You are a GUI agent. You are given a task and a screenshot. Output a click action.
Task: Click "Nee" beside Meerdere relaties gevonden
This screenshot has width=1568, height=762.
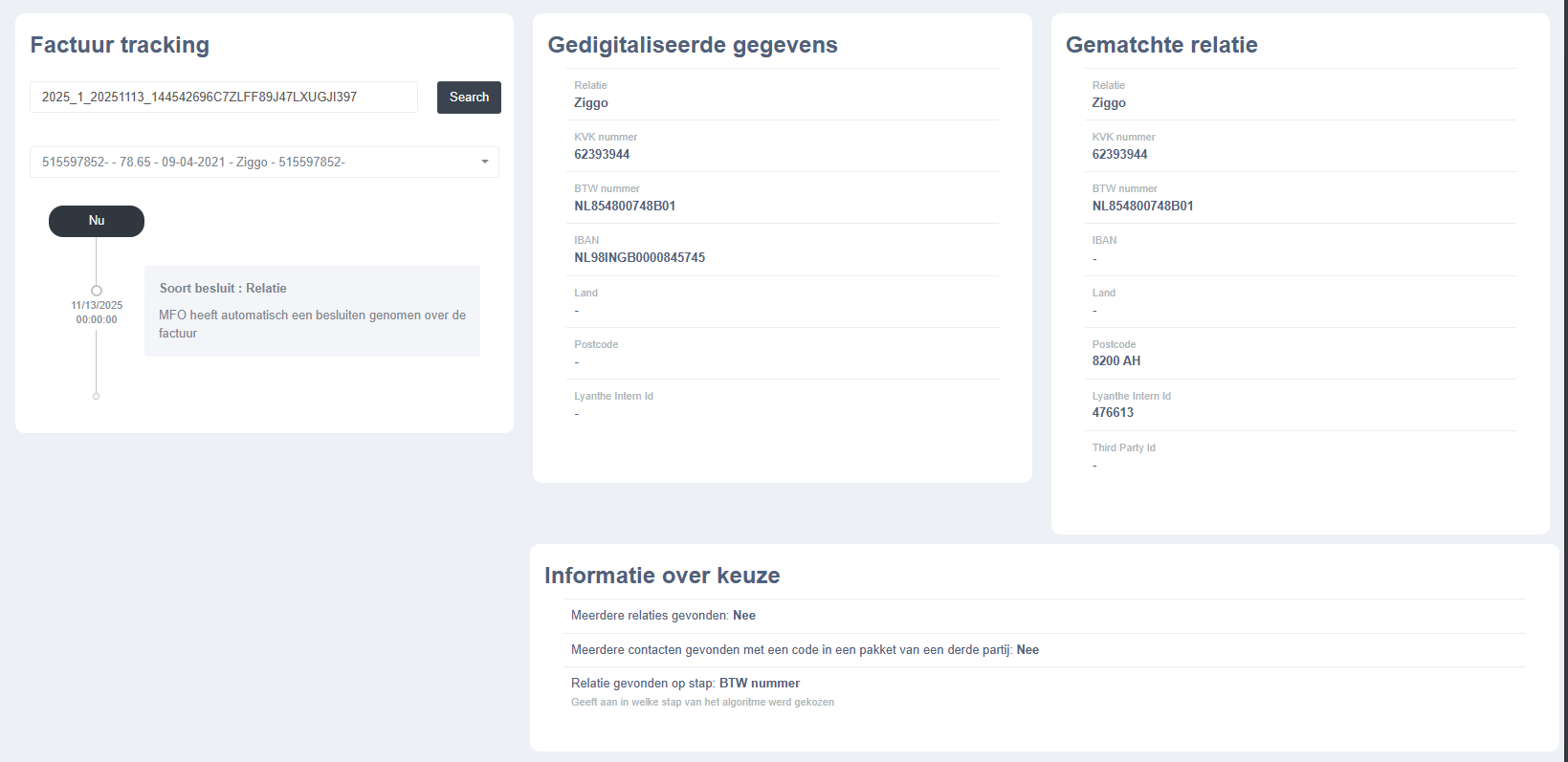pyautogui.click(x=744, y=615)
